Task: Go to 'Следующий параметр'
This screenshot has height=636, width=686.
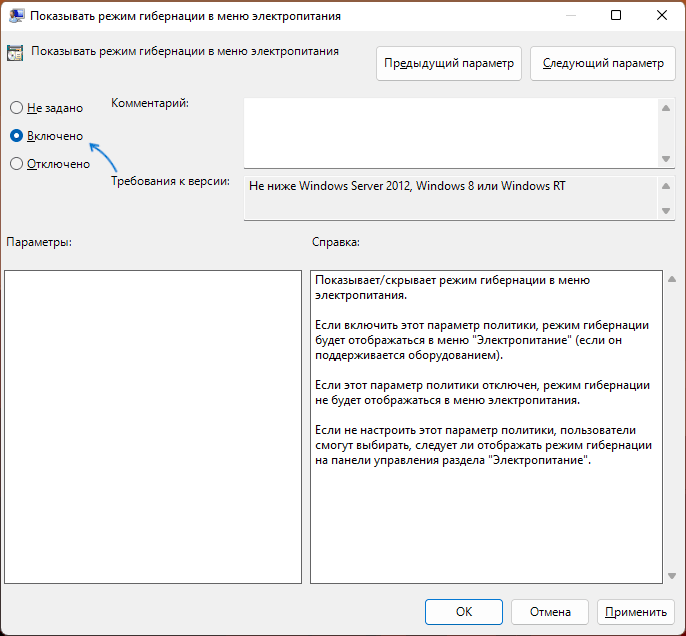Action: [603, 63]
